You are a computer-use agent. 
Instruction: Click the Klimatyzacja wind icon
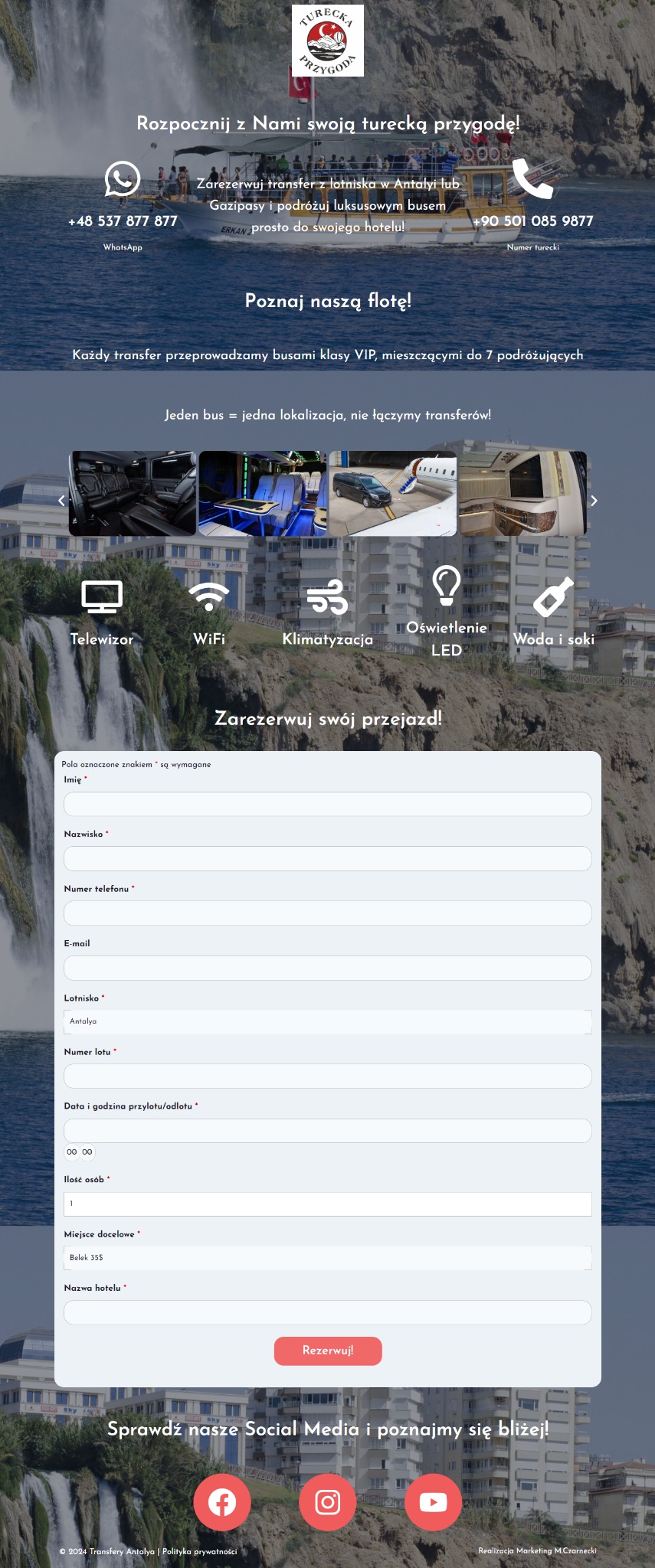point(328,597)
